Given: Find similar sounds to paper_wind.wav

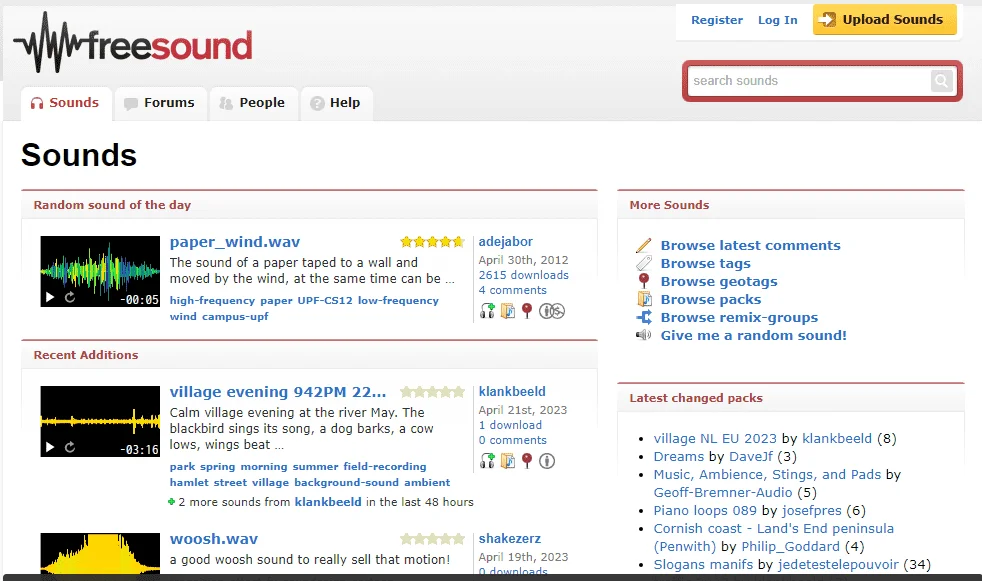Looking at the screenshot, I should 487,311.
